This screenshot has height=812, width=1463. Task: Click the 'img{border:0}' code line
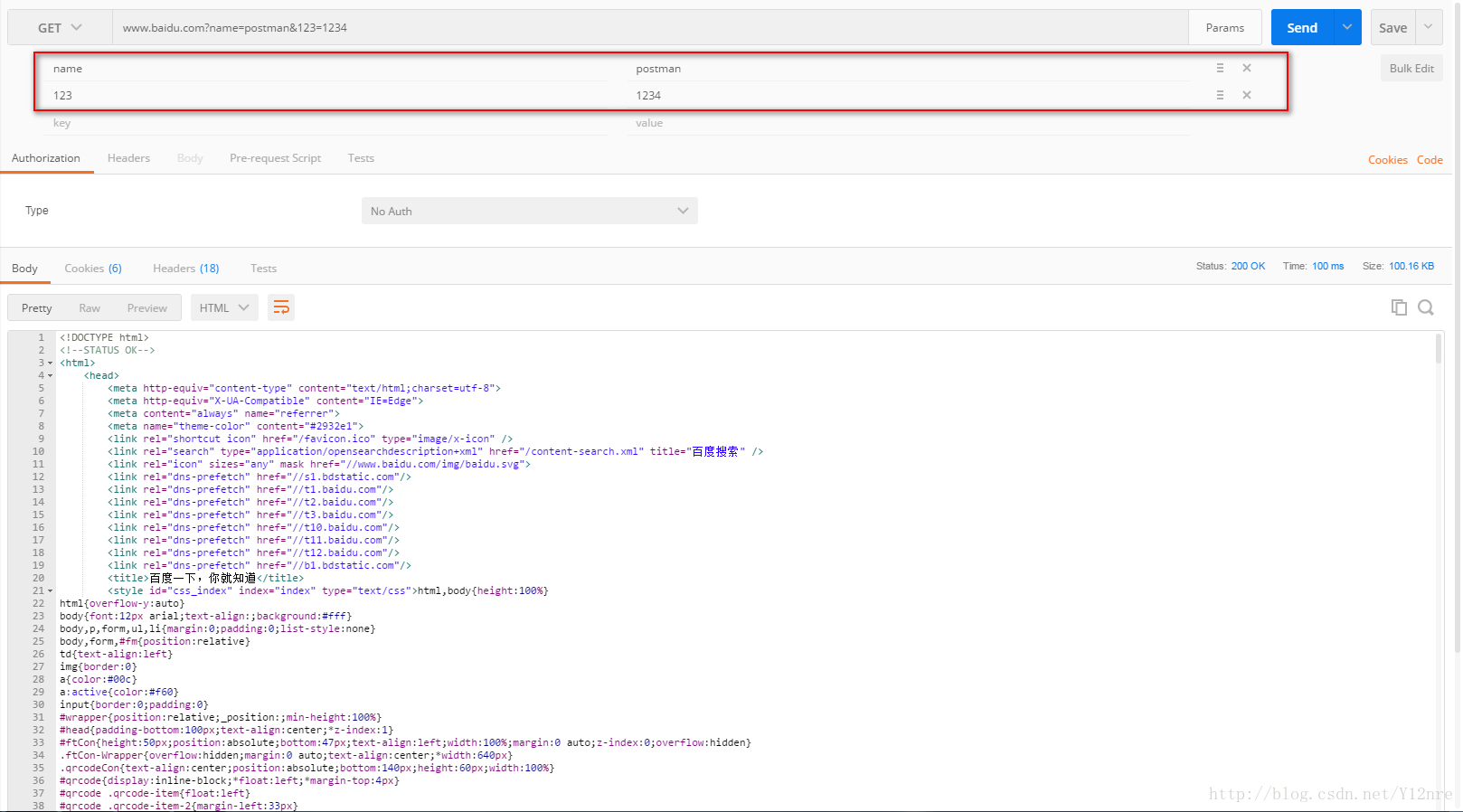(x=99, y=667)
